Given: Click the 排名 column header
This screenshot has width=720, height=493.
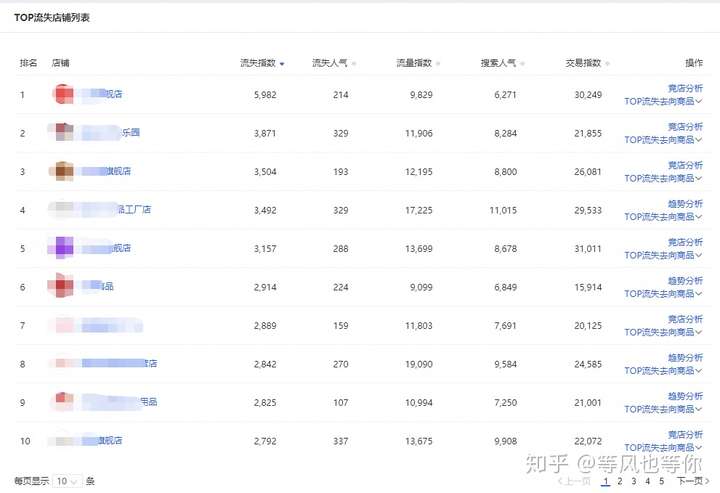Looking at the screenshot, I should coord(28,63).
